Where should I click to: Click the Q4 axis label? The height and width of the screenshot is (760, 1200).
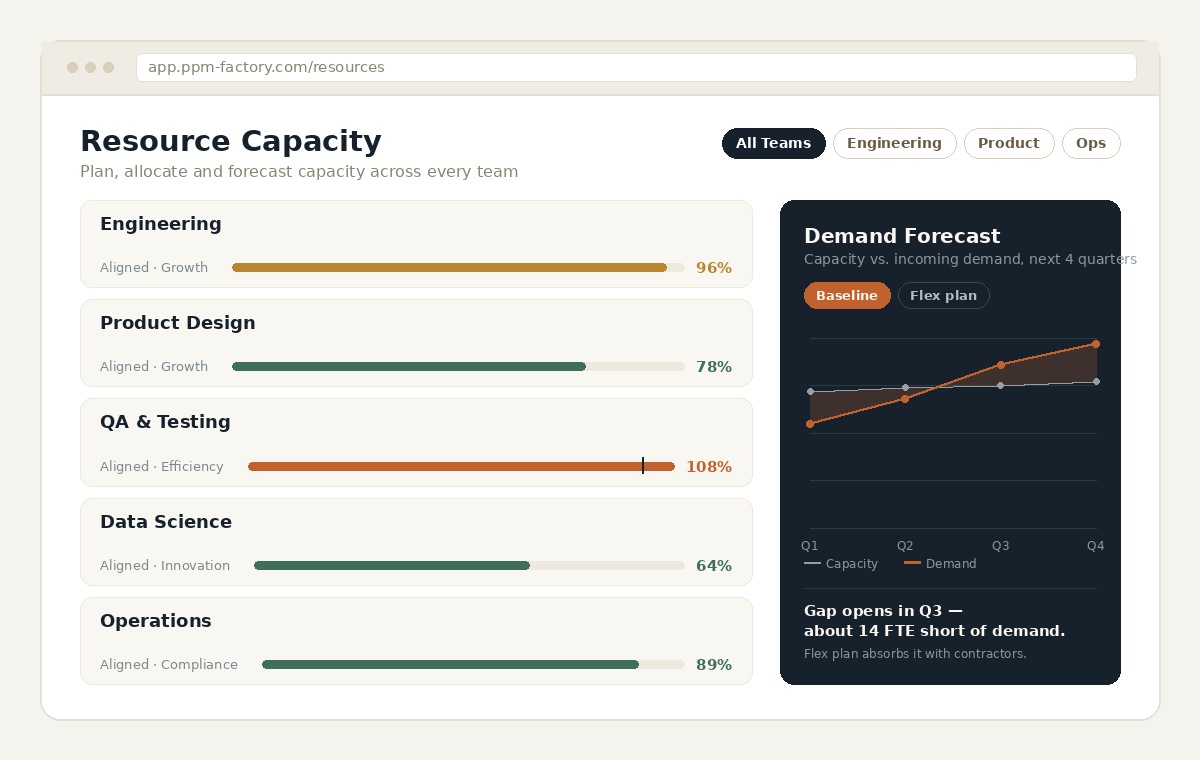click(x=1096, y=546)
